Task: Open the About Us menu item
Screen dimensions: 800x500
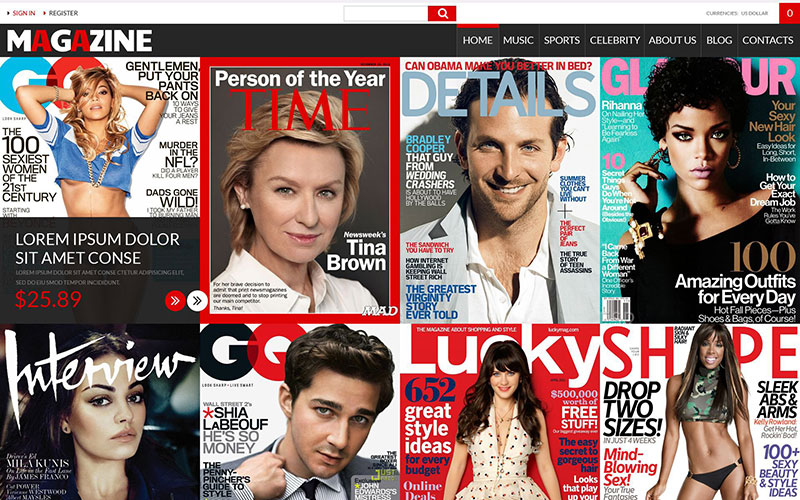Action: 672,40
